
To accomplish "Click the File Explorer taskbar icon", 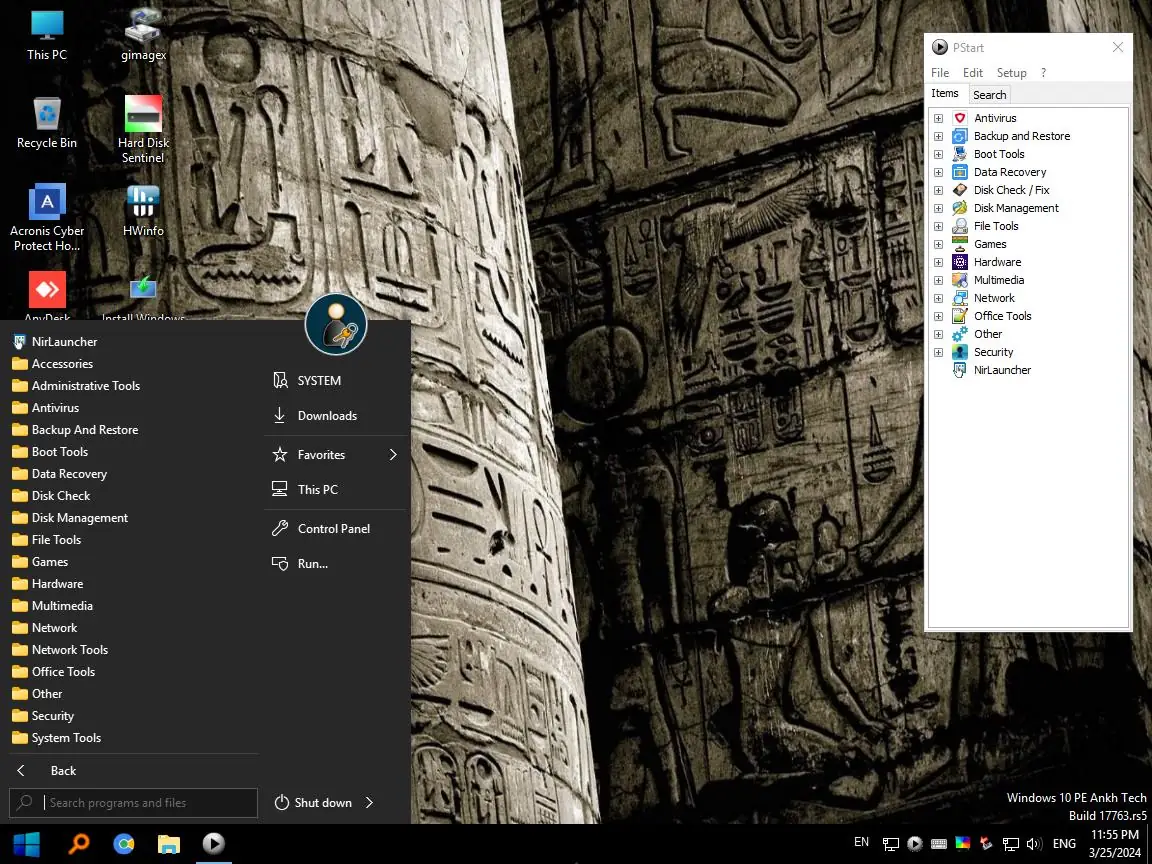I will click(x=168, y=844).
